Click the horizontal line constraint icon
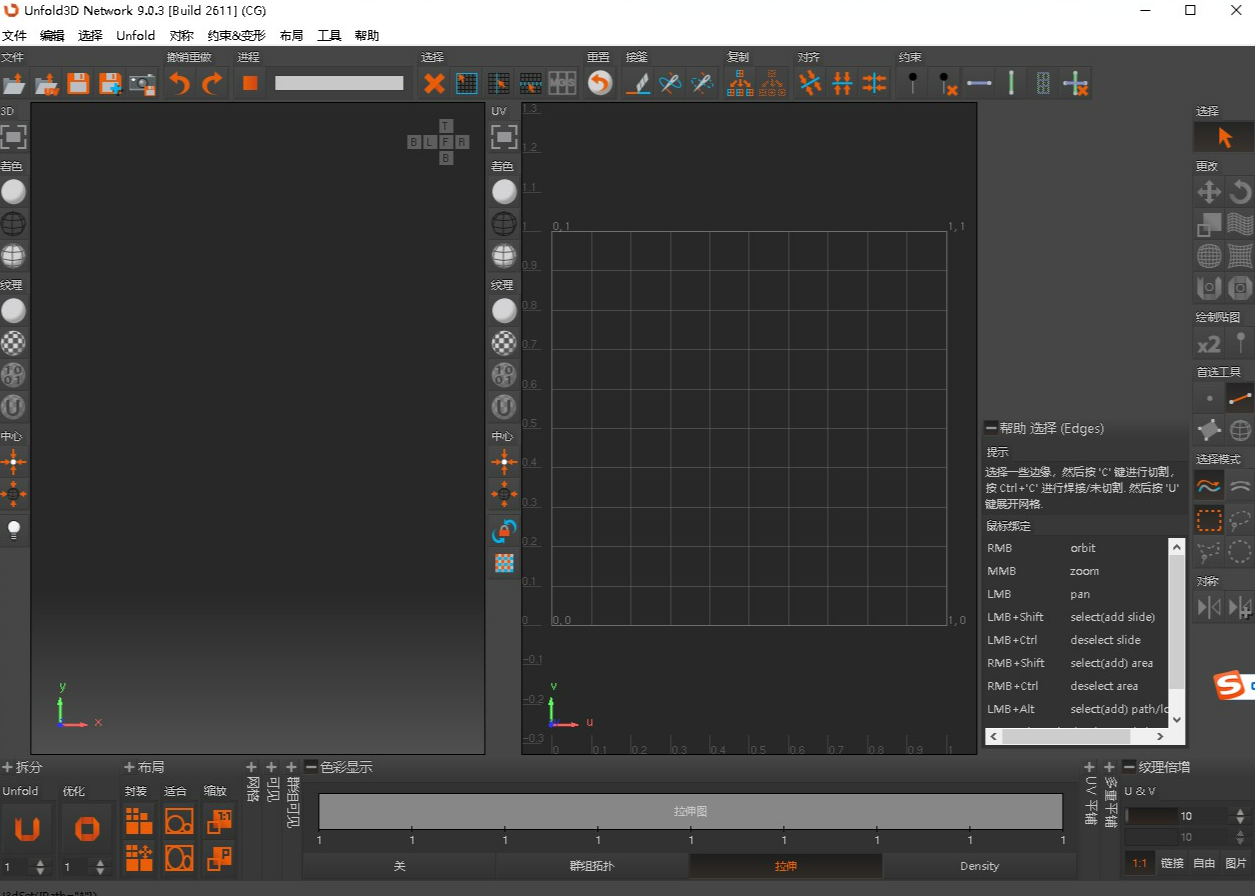The width and height of the screenshot is (1255, 896). (979, 83)
